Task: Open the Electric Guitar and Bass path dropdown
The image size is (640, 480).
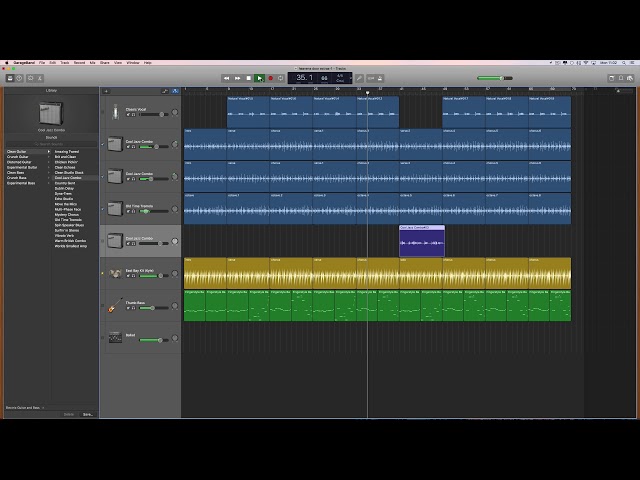Action: click(x=25, y=407)
